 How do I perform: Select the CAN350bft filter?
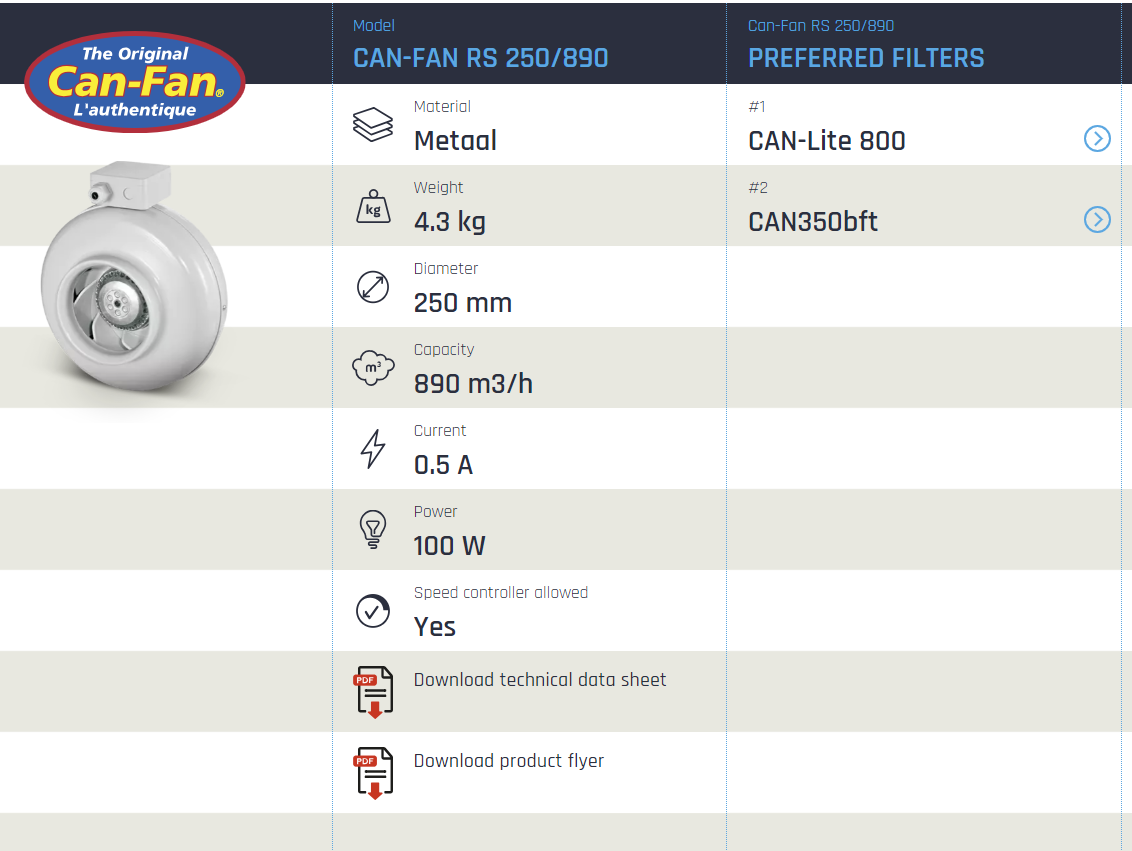pyautogui.click(x=813, y=222)
